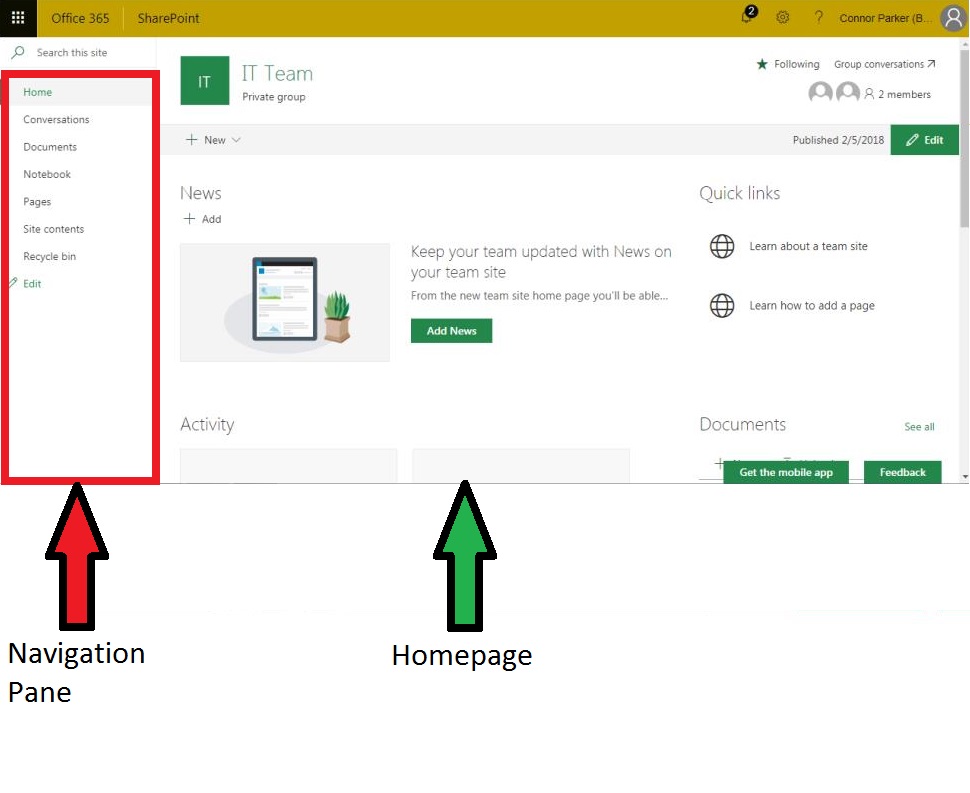The width and height of the screenshot is (970, 793).
Task: Open Connor Parker's account avatar
Action: pos(951,18)
